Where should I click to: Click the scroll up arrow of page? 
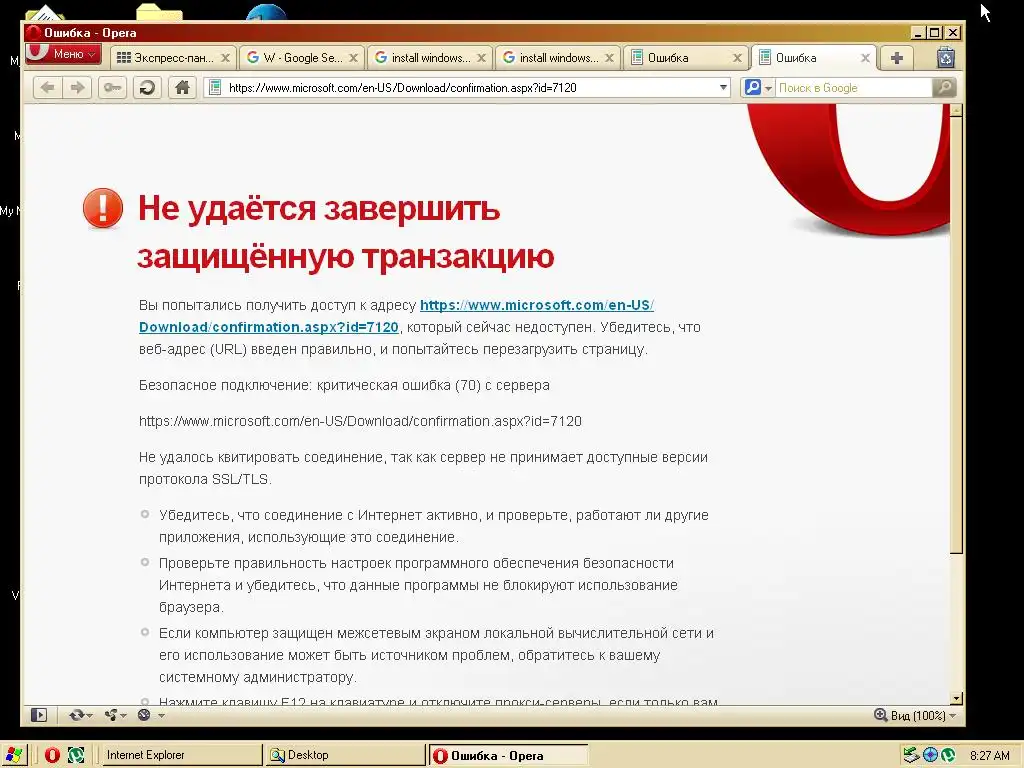coord(956,110)
